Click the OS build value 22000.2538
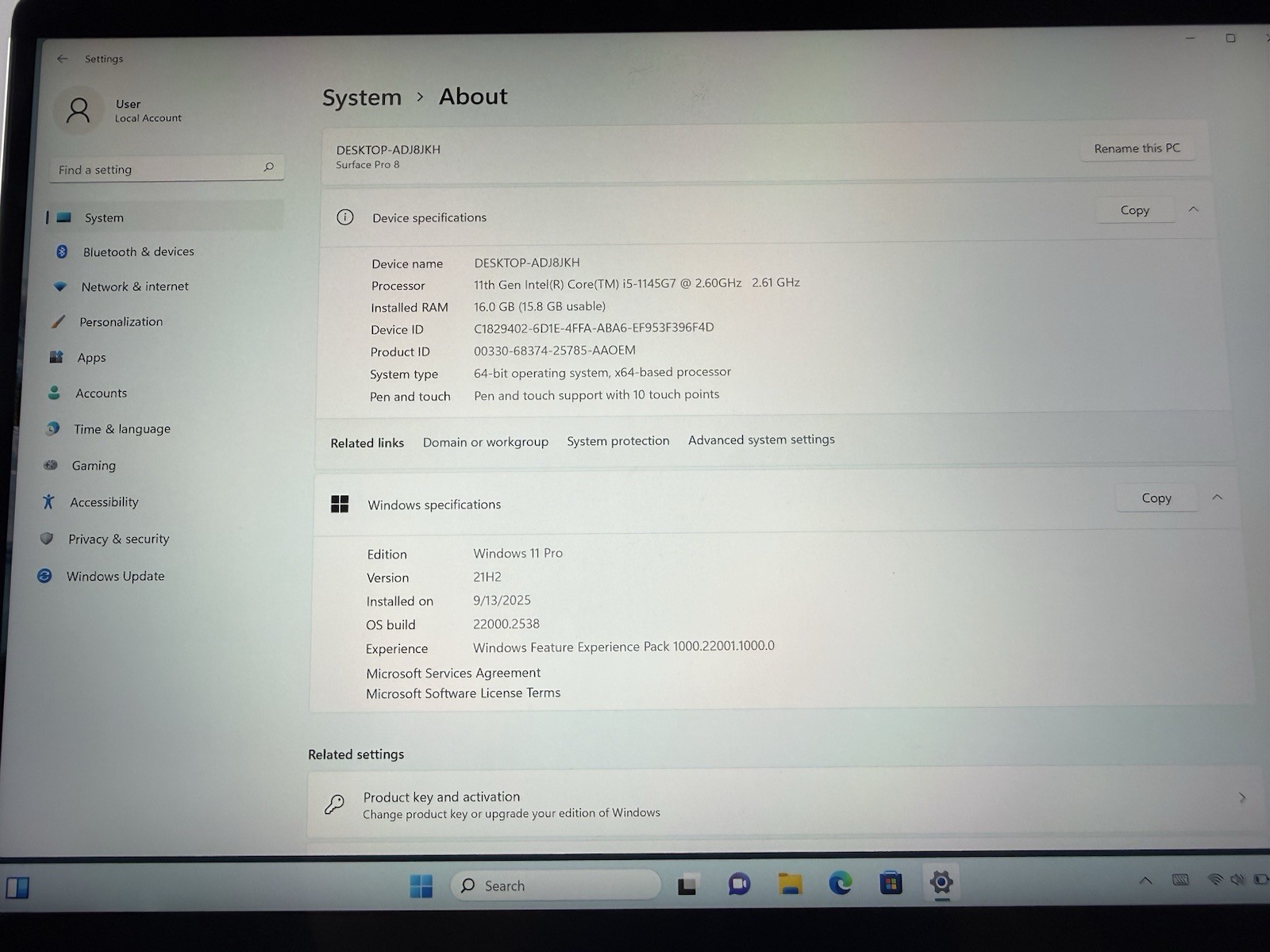The image size is (1270, 952). [x=506, y=624]
